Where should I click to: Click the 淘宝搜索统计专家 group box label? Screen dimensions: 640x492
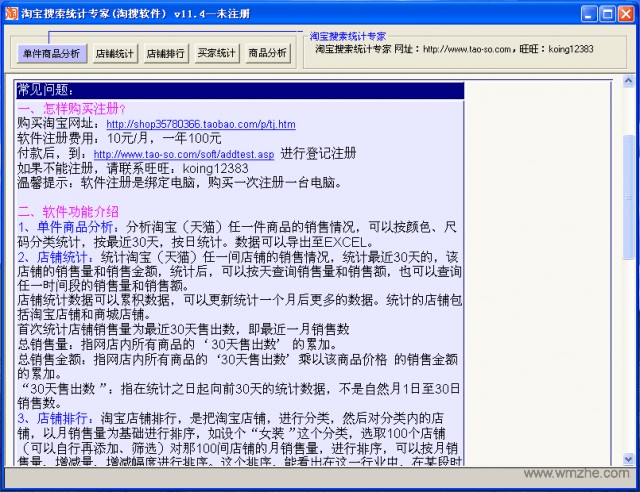[x=348, y=36]
